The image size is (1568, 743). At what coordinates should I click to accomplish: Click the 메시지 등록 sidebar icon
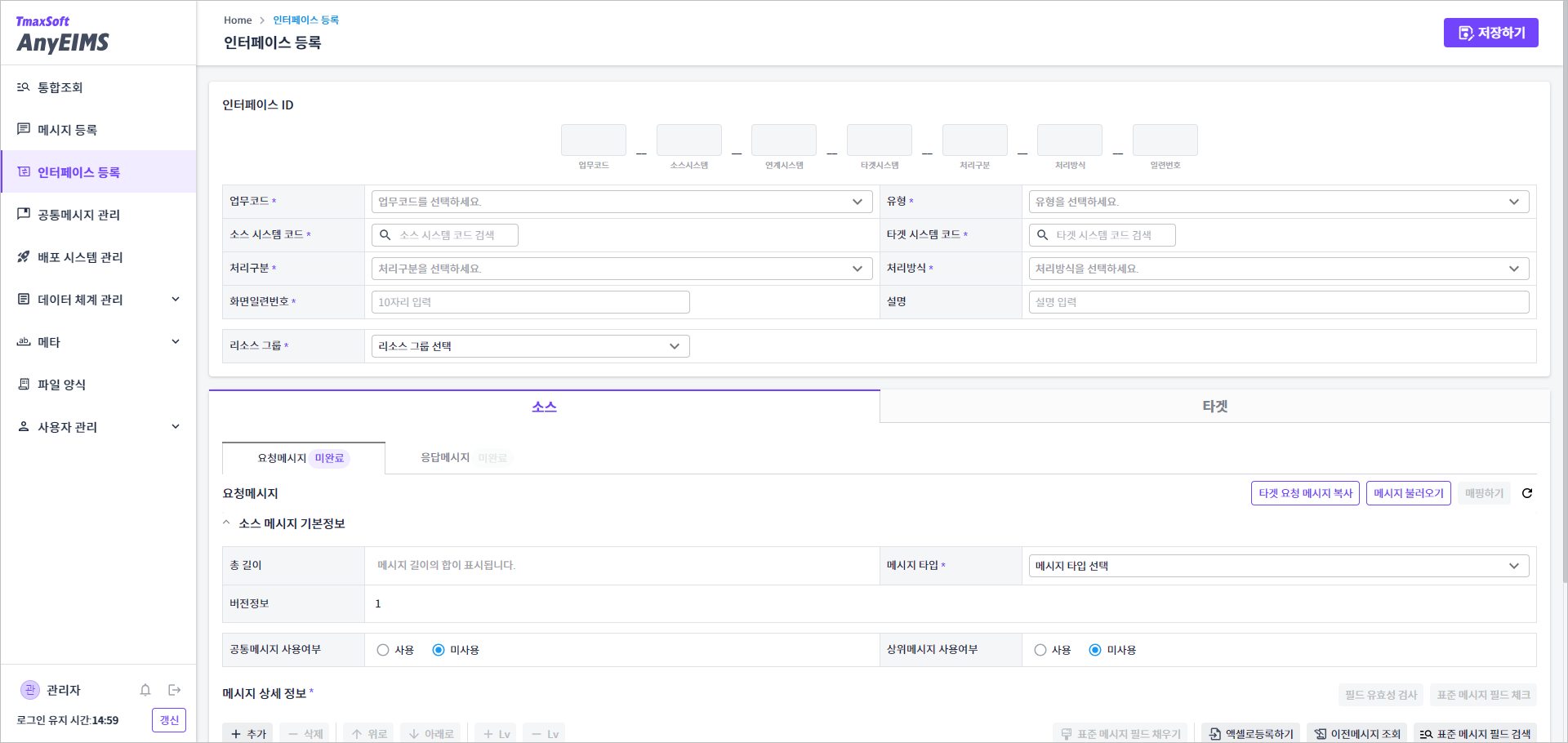[x=24, y=130]
